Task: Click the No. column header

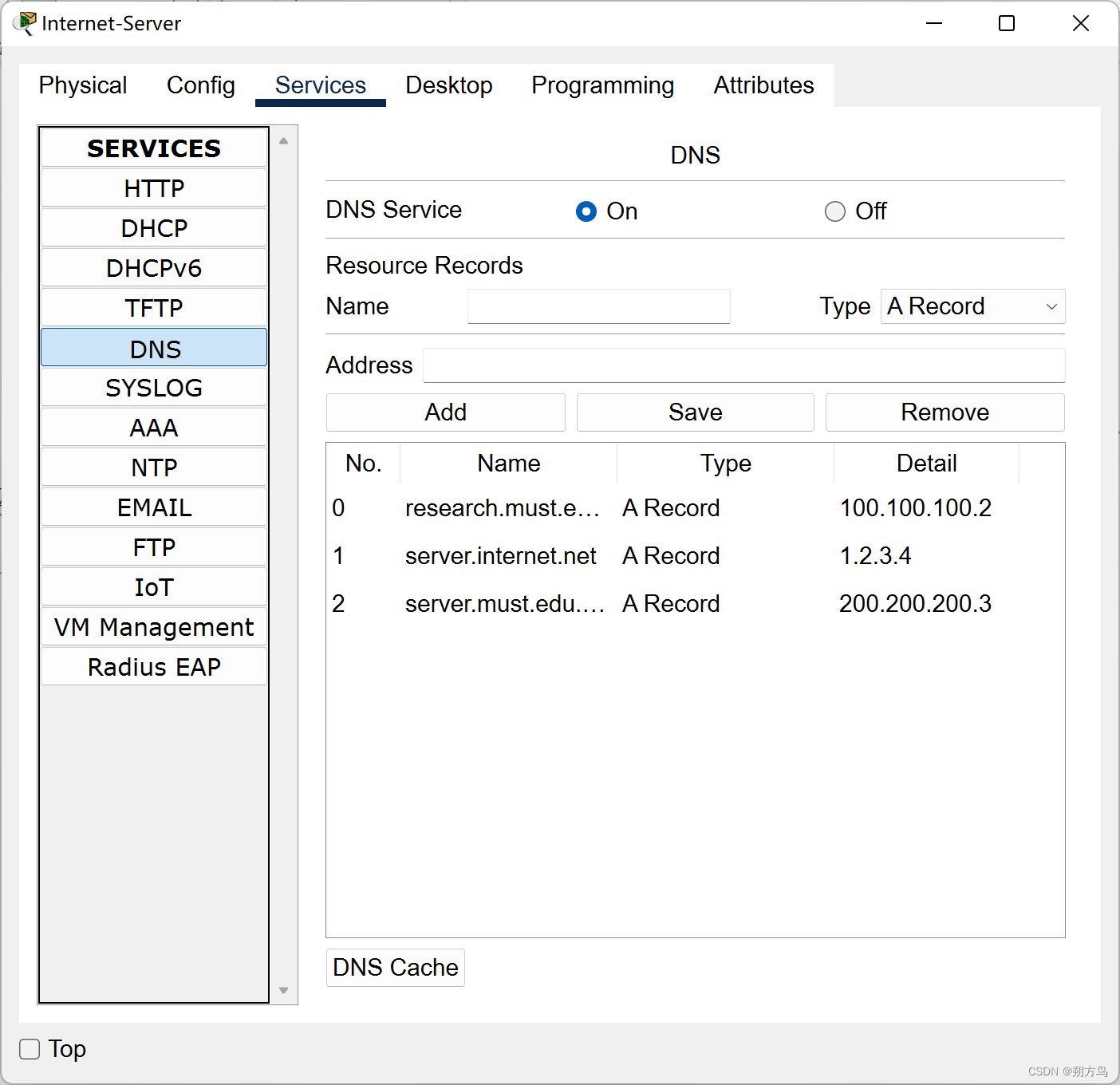Action: 364,464
